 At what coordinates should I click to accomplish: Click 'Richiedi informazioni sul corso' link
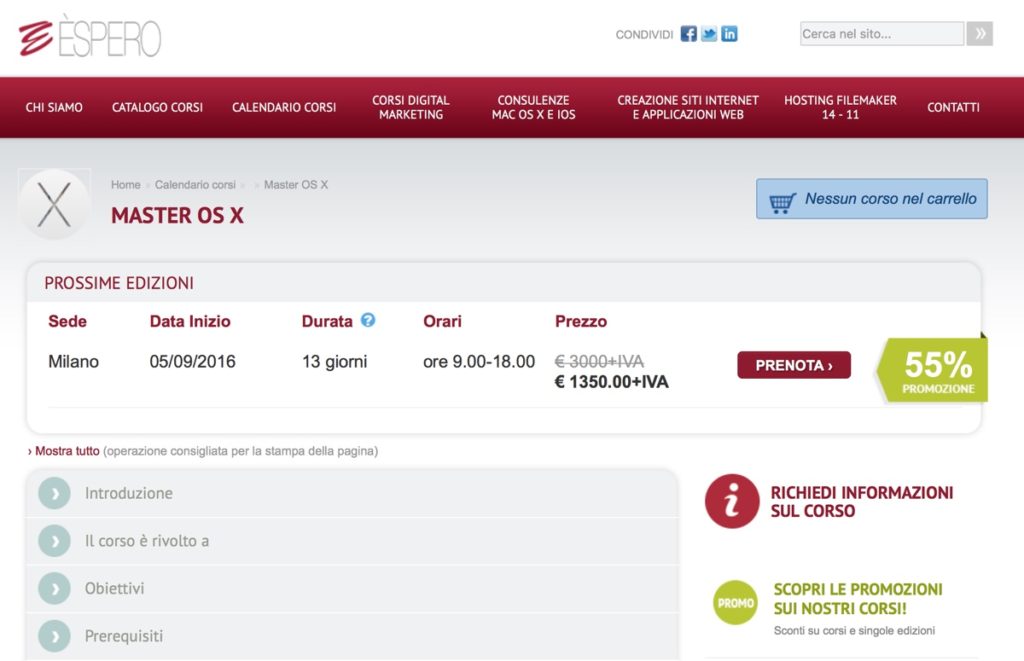pyautogui.click(x=861, y=502)
